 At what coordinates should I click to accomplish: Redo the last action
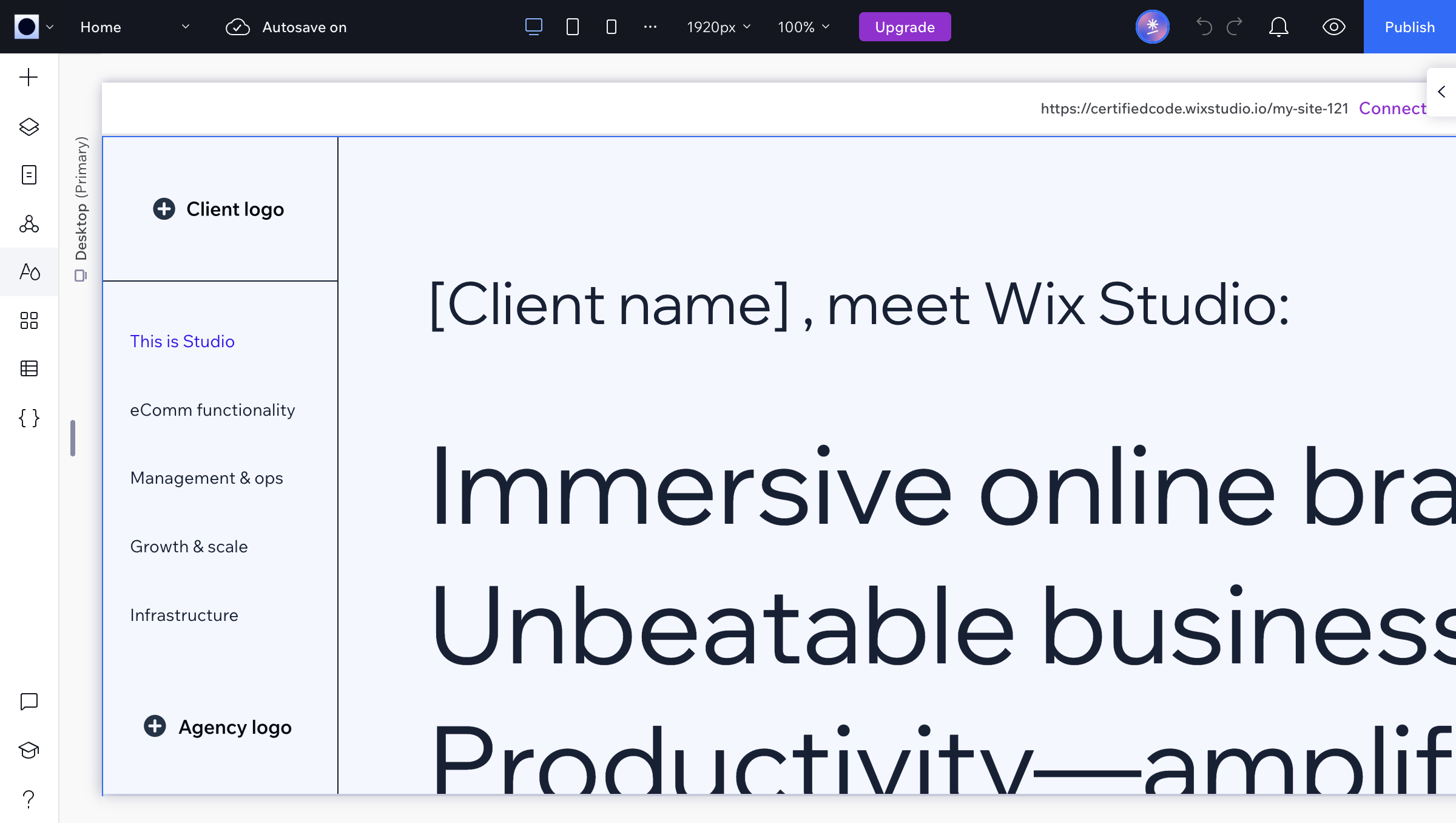[x=1235, y=27]
